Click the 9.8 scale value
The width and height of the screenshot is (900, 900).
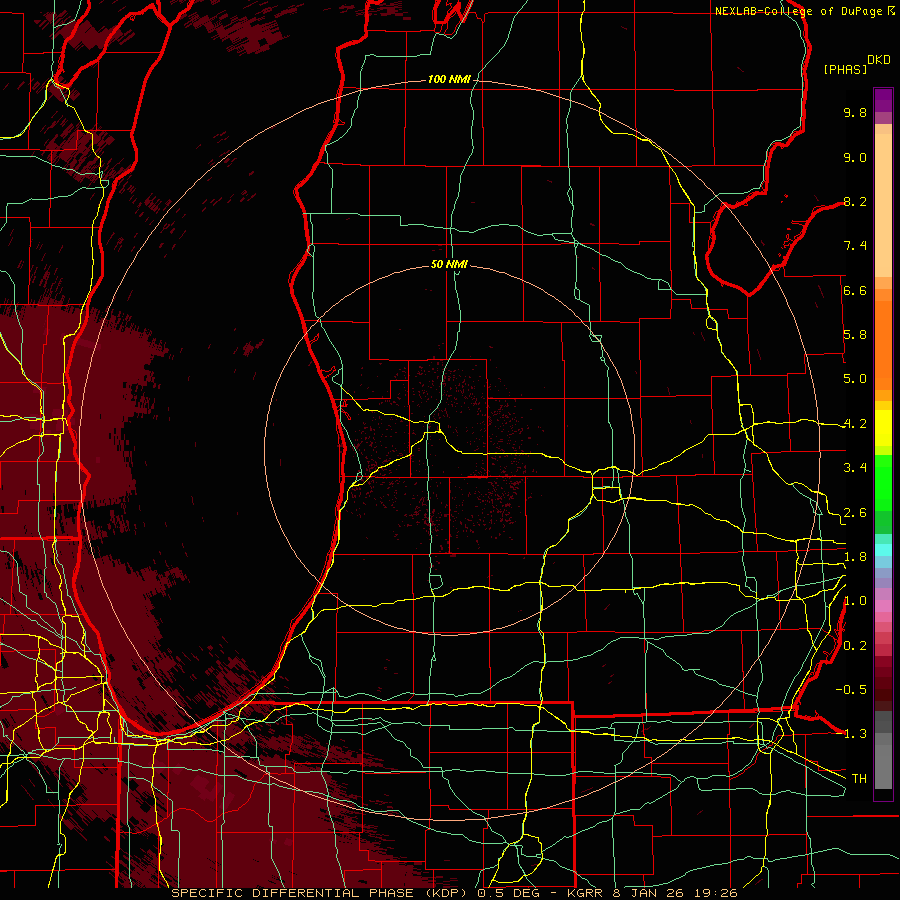[x=855, y=112]
